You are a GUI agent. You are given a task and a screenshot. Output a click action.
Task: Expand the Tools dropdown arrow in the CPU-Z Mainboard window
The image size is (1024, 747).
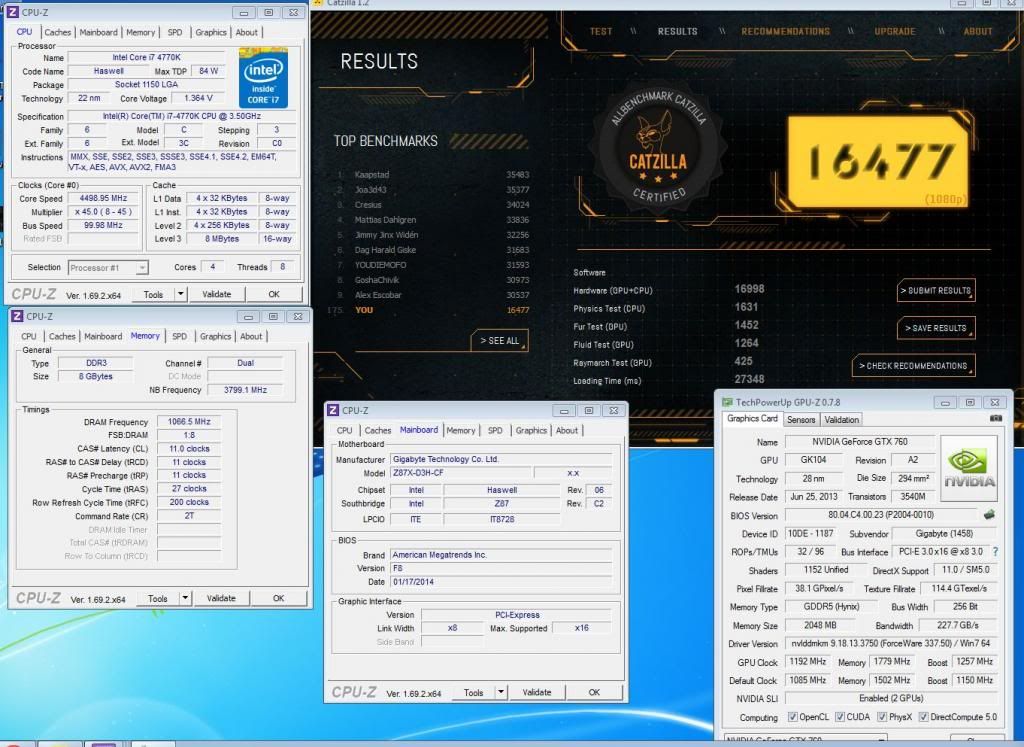501,692
